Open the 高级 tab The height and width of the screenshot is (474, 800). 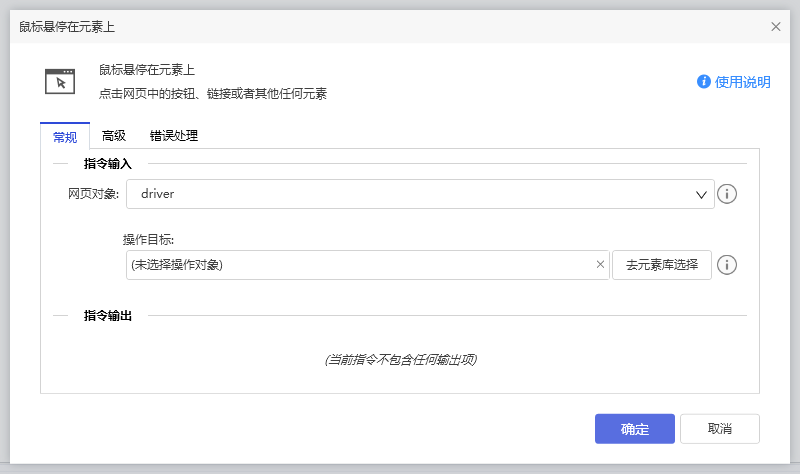tap(114, 136)
